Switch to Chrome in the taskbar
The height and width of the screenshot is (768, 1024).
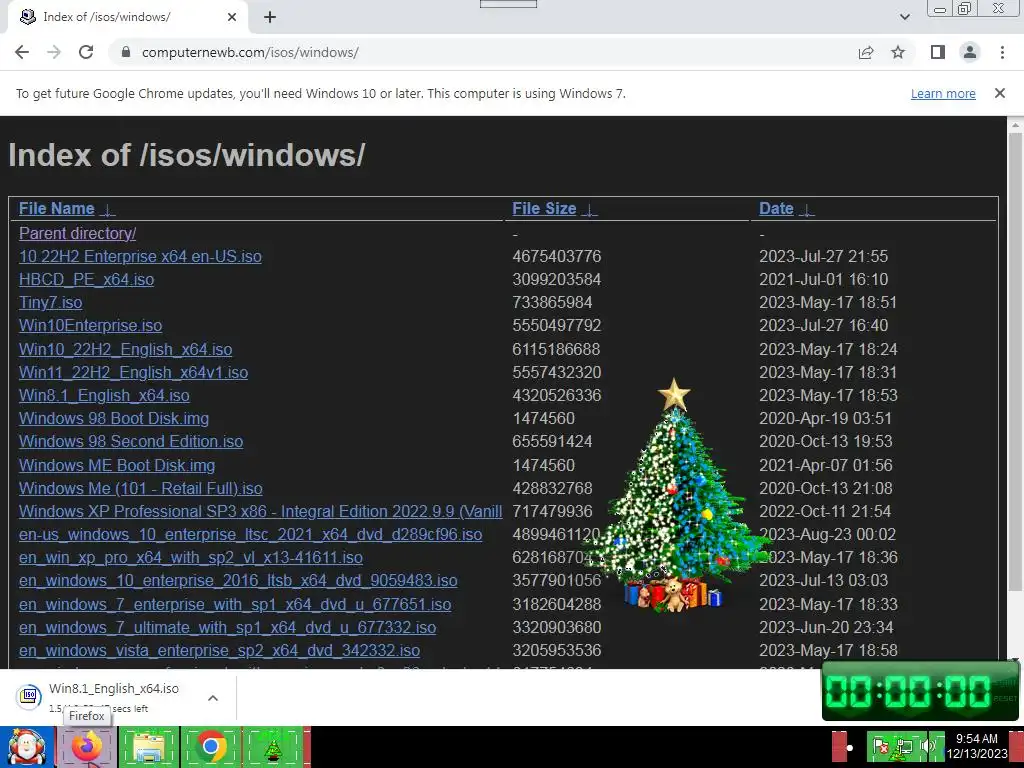click(x=210, y=746)
